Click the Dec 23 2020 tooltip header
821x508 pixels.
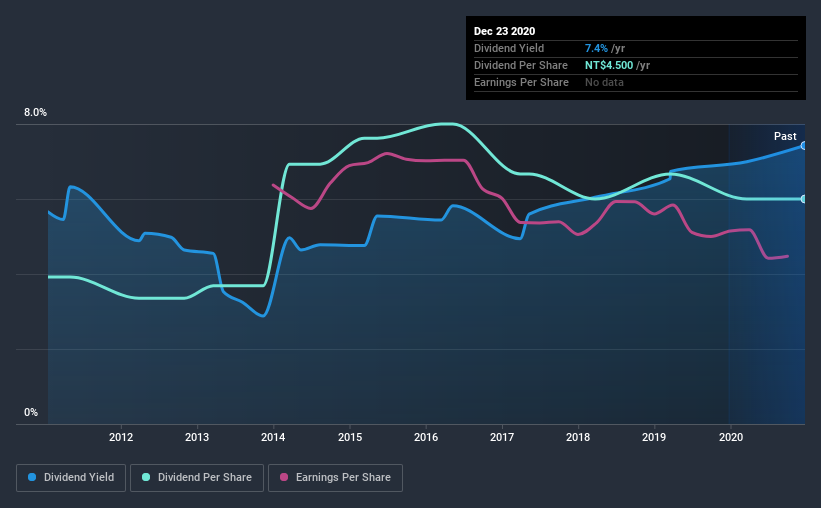[x=504, y=31]
